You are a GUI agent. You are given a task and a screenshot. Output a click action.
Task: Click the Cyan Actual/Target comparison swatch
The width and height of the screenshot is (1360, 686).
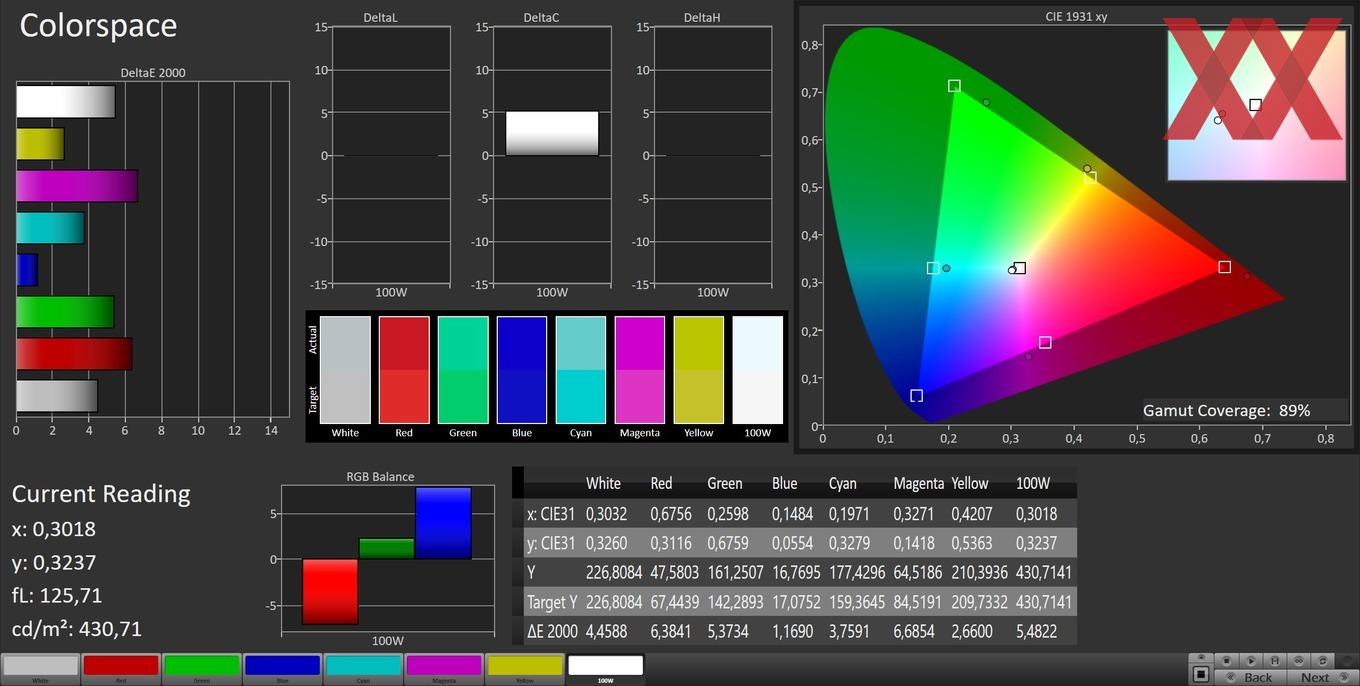pyautogui.click(x=581, y=370)
